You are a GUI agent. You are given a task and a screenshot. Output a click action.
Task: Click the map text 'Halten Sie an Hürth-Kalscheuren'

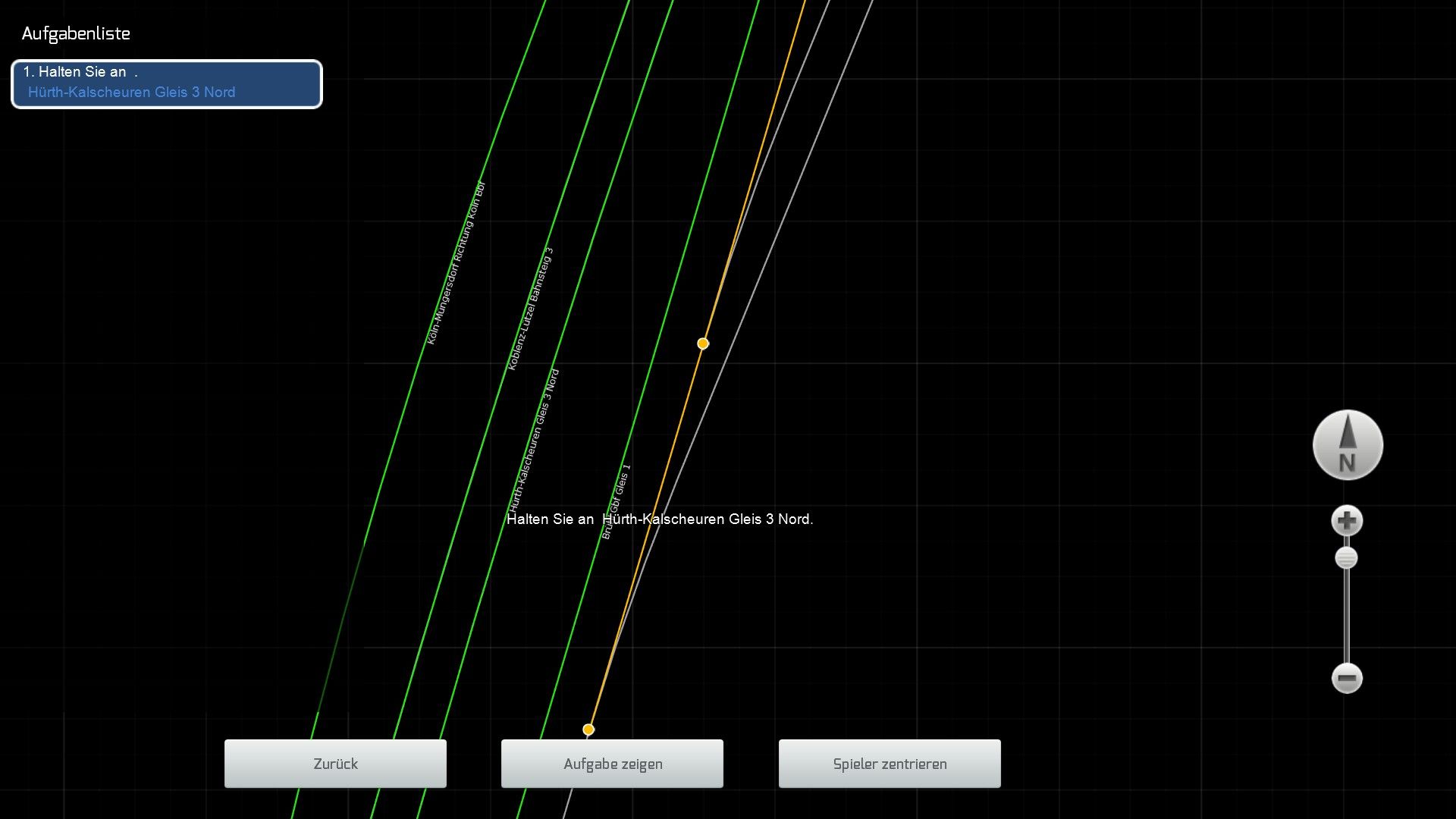[x=660, y=519]
